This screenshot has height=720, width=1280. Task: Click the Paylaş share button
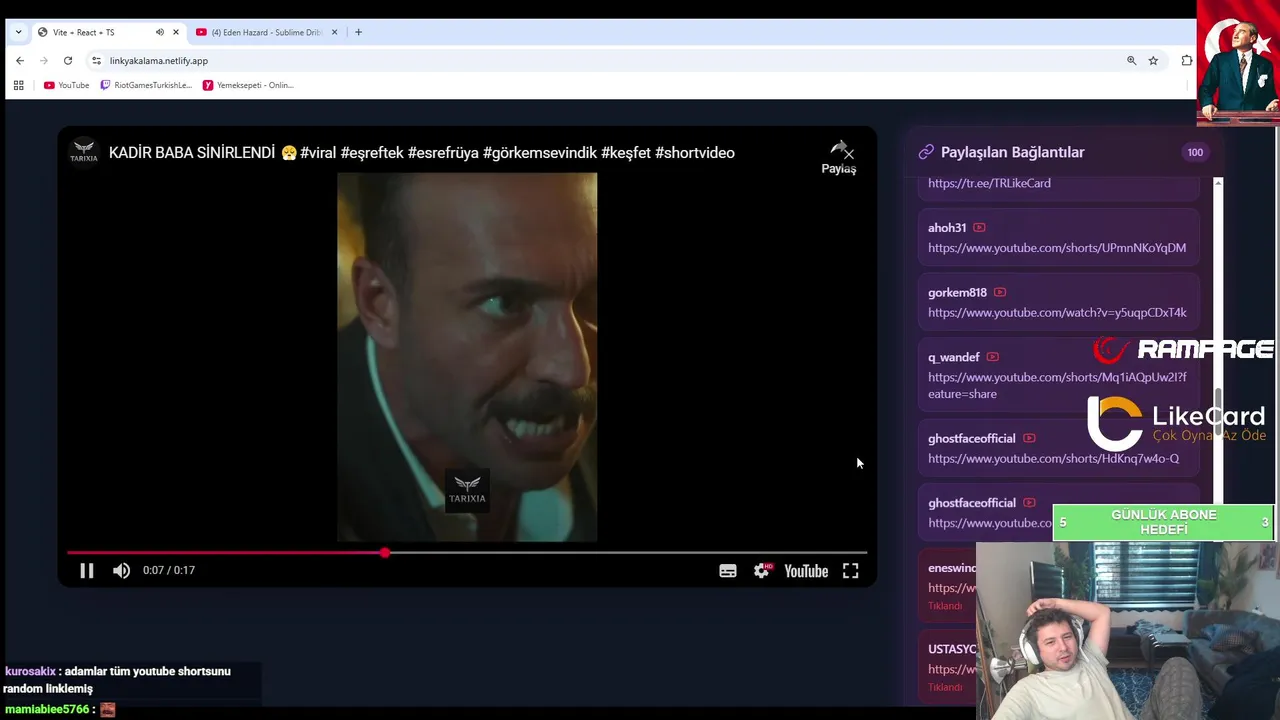coord(839,157)
